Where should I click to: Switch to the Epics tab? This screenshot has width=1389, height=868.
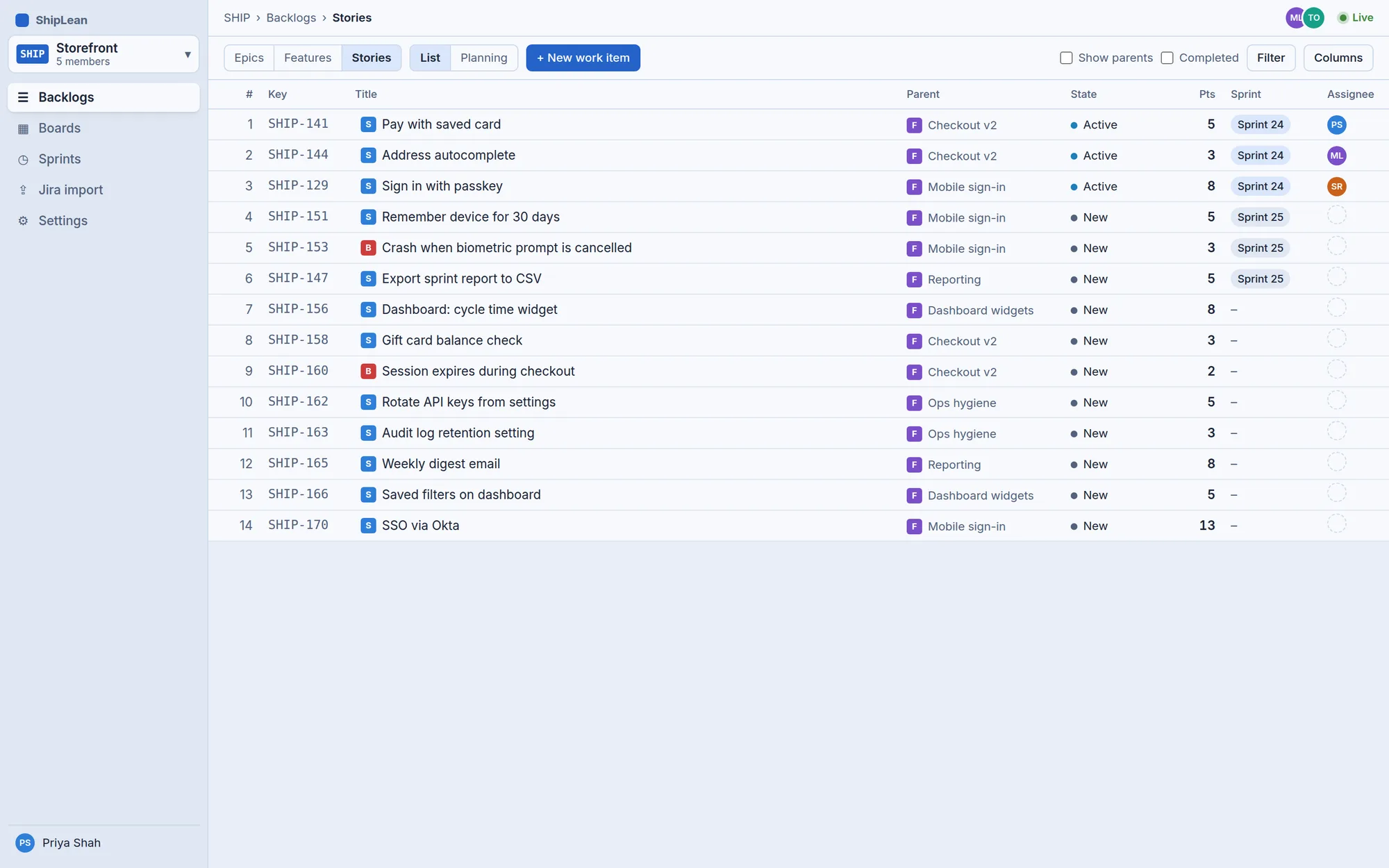click(249, 58)
